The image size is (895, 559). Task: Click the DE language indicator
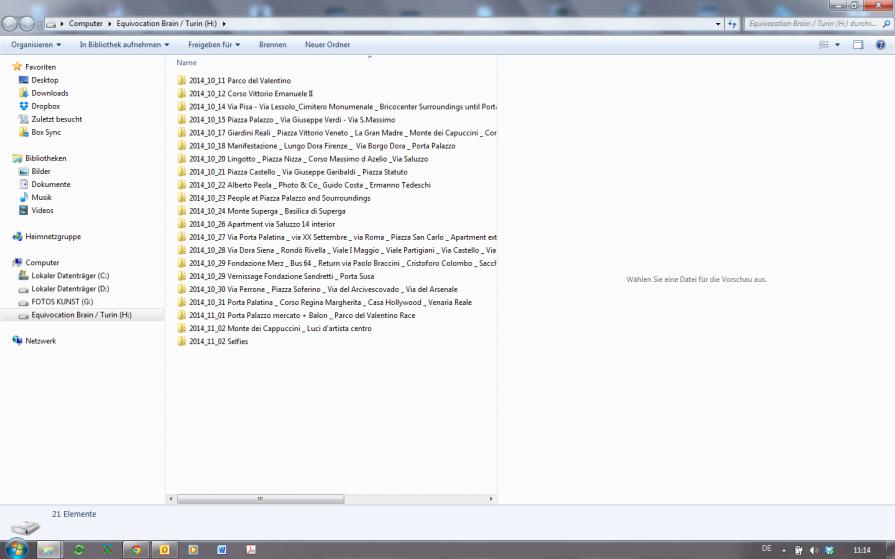(767, 549)
